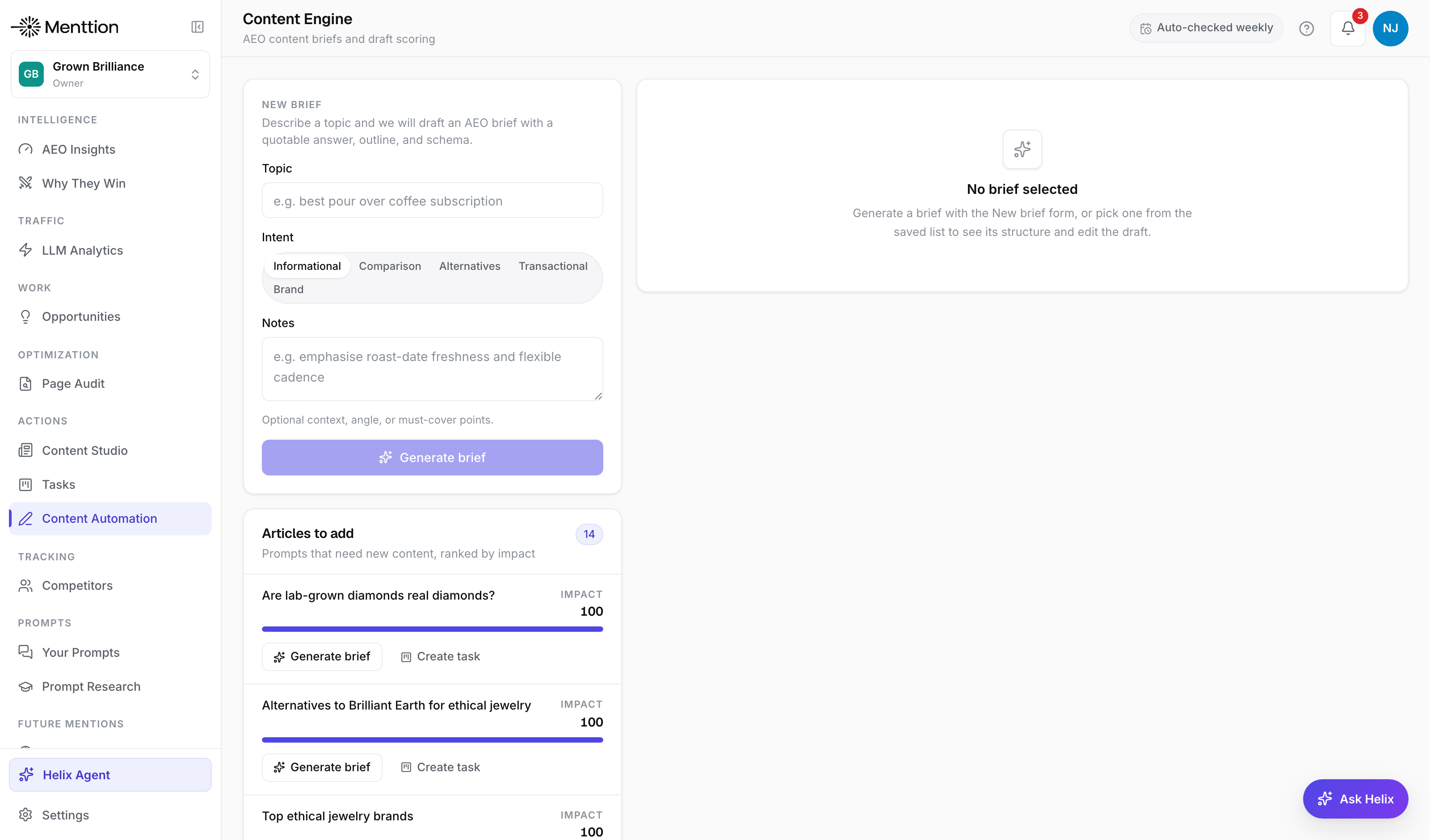Select the Transactional intent
The width and height of the screenshot is (1430, 840).
tap(553, 266)
